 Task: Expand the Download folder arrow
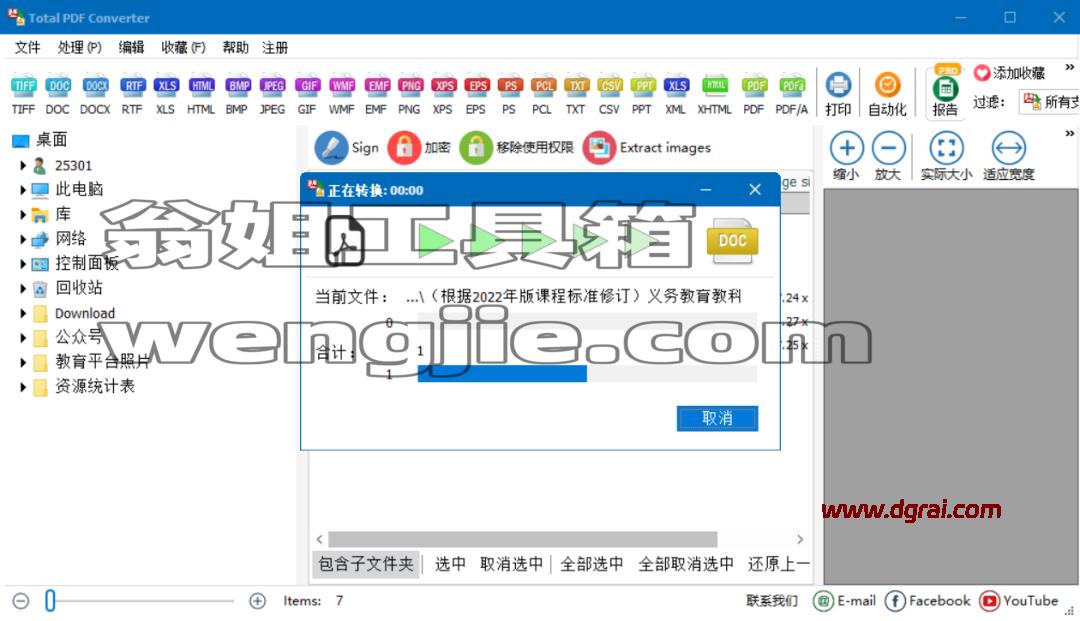click(x=23, y=313)
